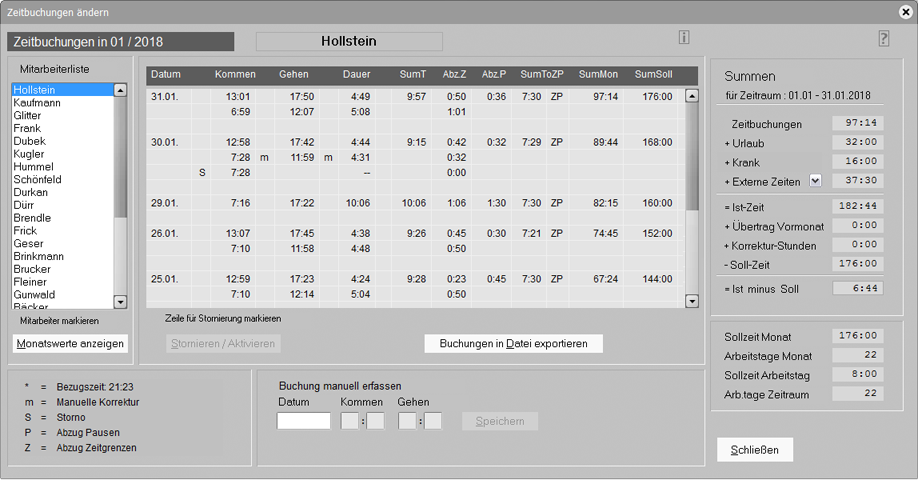
Task: Select the 25.01. booking row date
Action: pyautogui.click(x=165, y=279)
